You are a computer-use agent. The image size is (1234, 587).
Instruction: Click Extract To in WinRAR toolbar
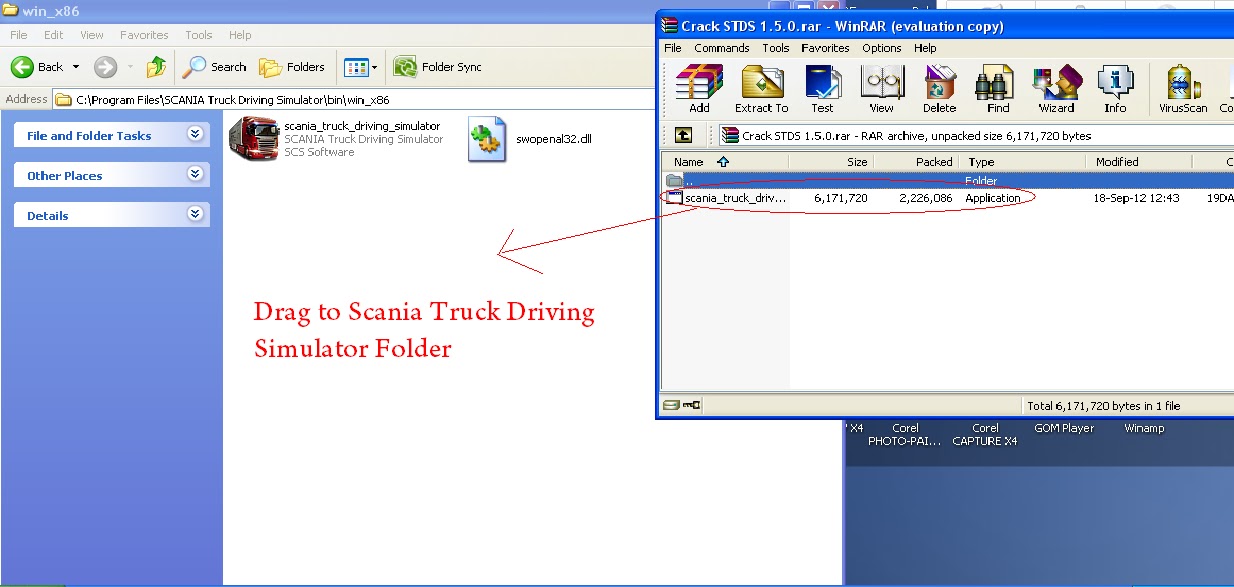[761, 89]
